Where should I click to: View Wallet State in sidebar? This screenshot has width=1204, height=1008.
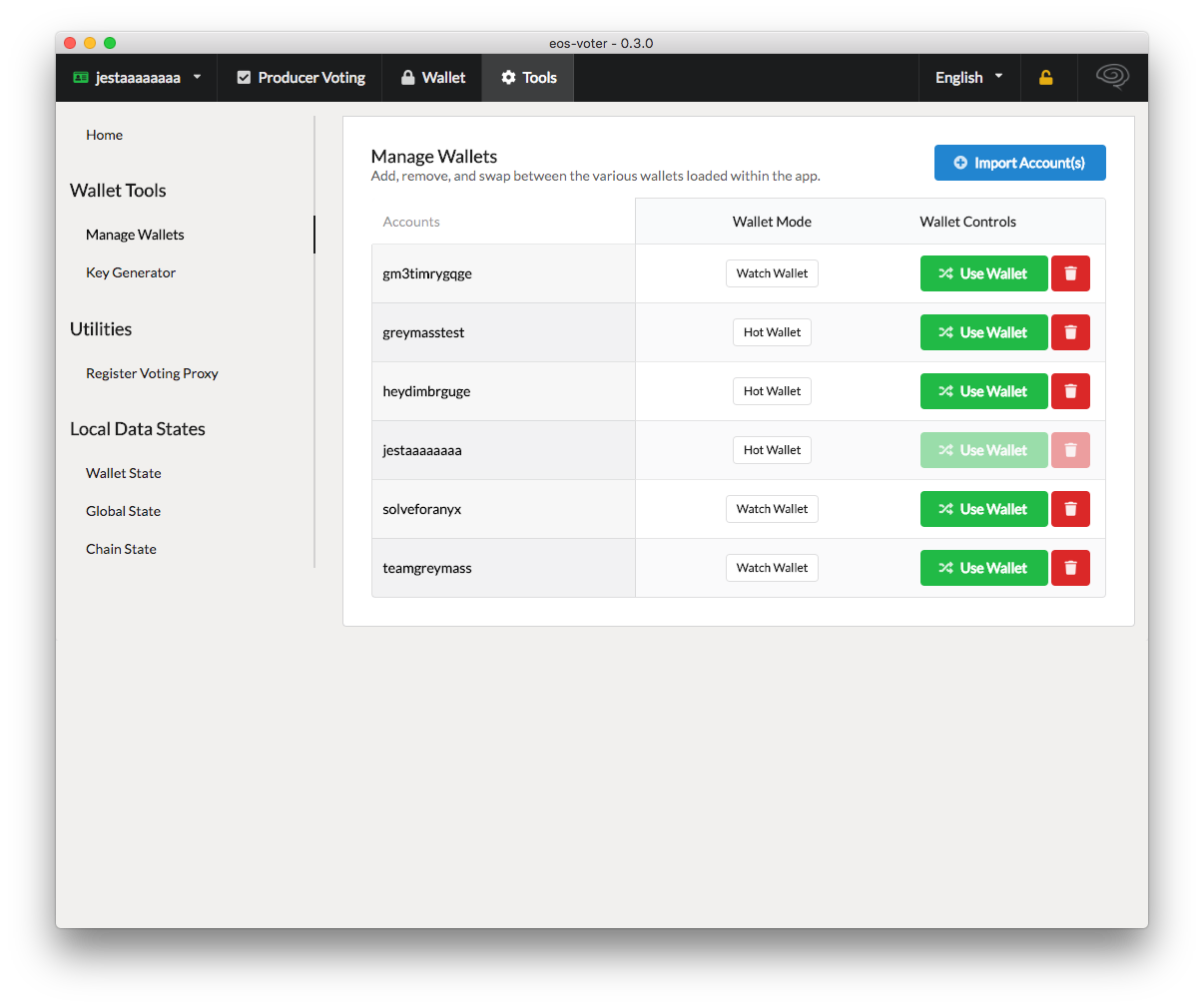(123, 473)
